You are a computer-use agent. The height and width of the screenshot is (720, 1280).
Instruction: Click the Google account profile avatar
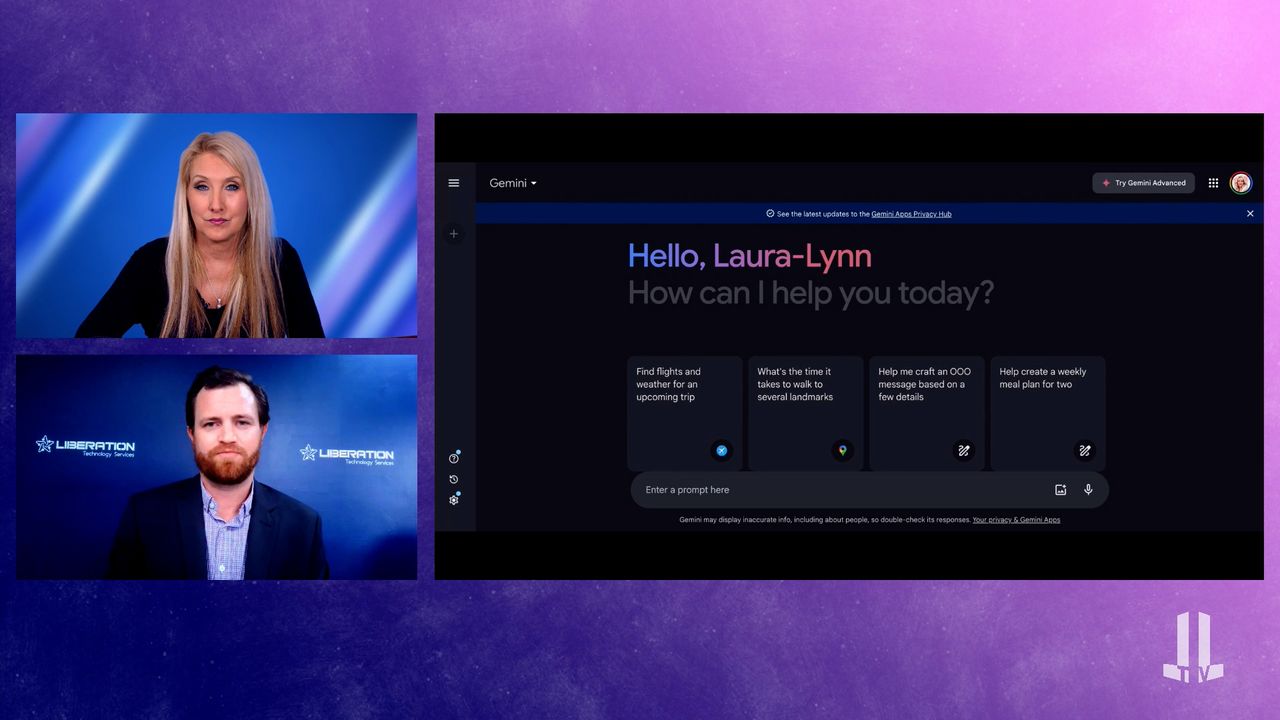[1240, 183]
